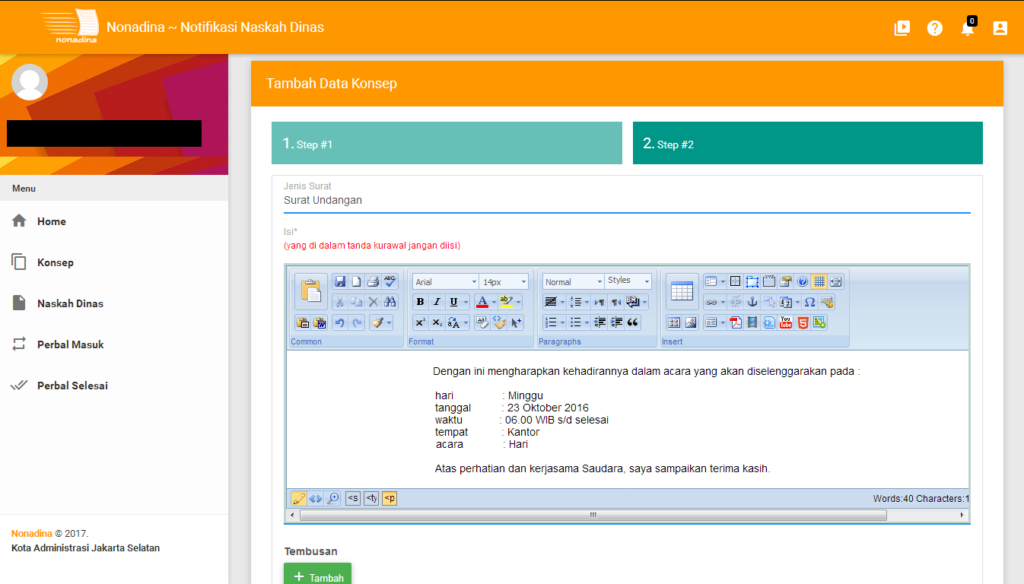
Task: Apply superscript formatting
Action: point(420,323)
